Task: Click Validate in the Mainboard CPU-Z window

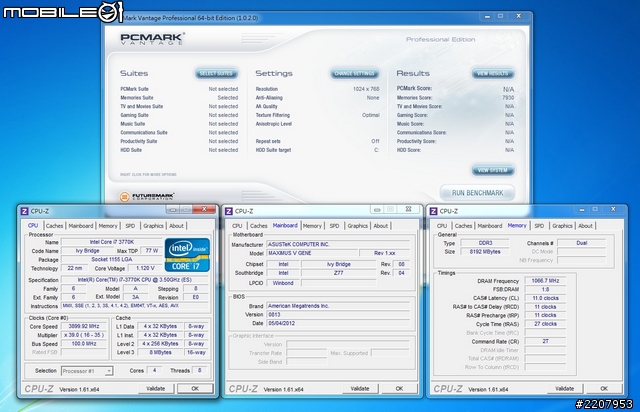Action: (x=360, y=389)
